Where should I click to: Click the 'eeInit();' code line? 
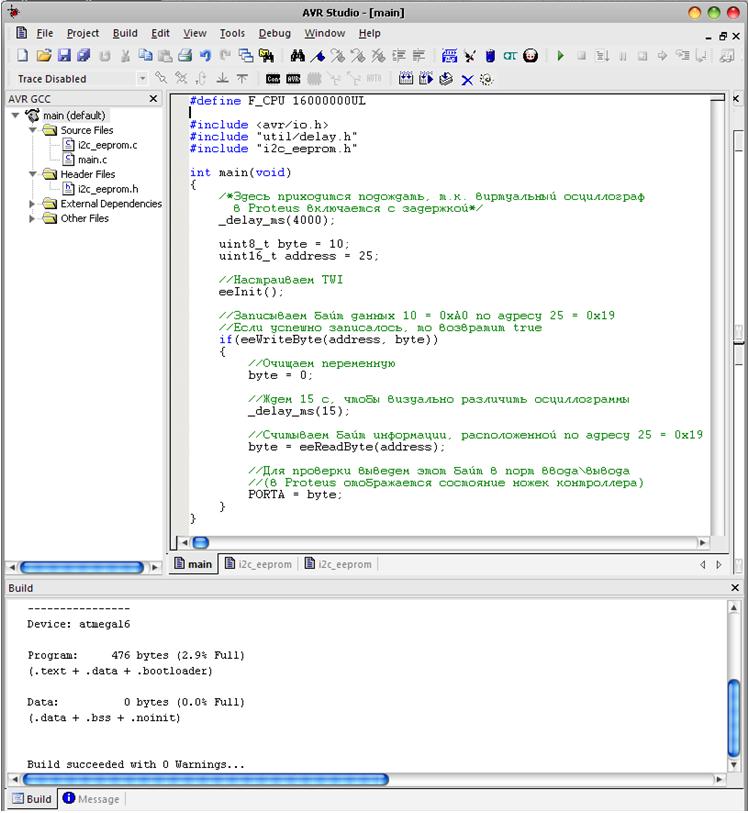[251, 292]
